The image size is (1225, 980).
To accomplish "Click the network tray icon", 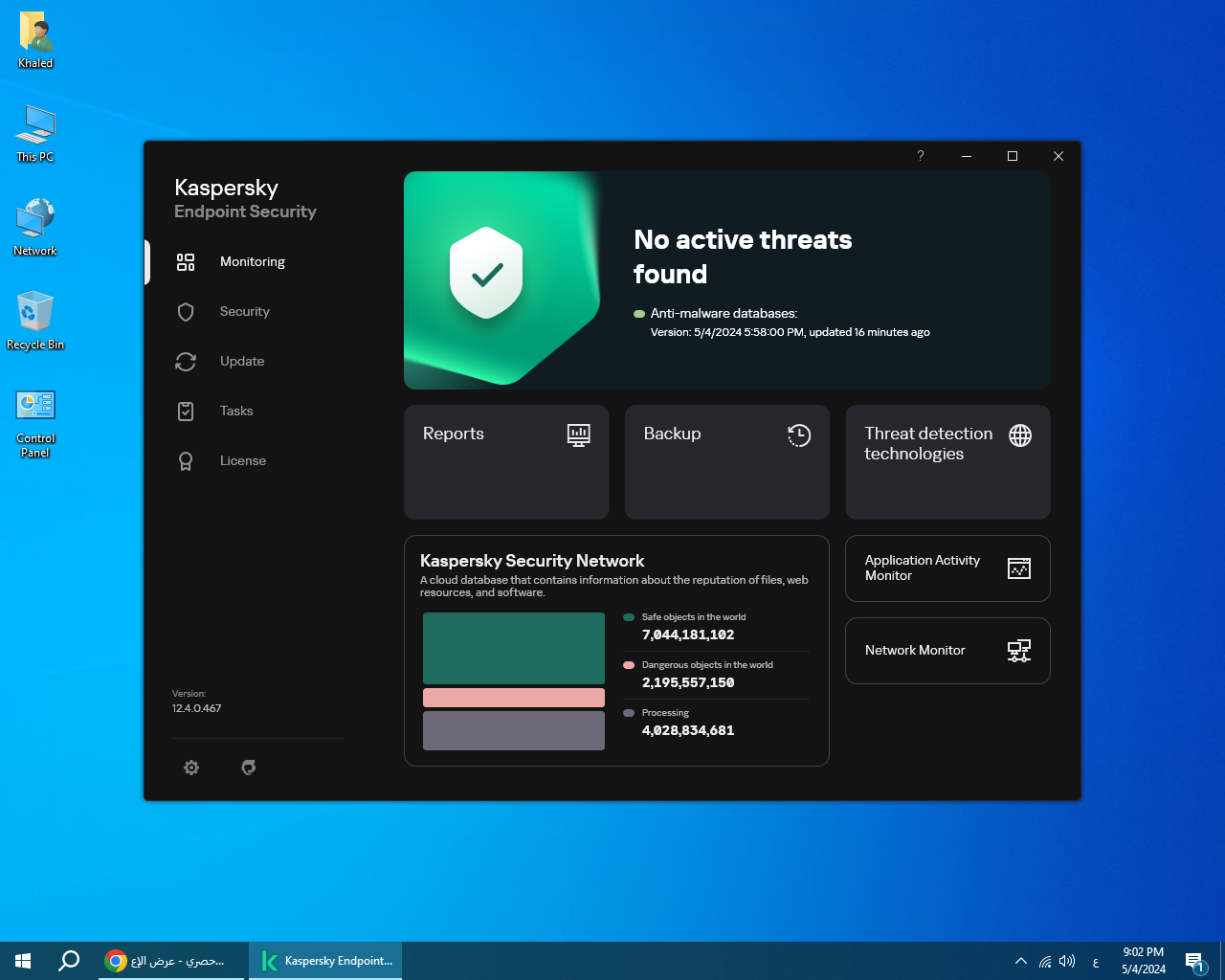I will (1045, 961).
